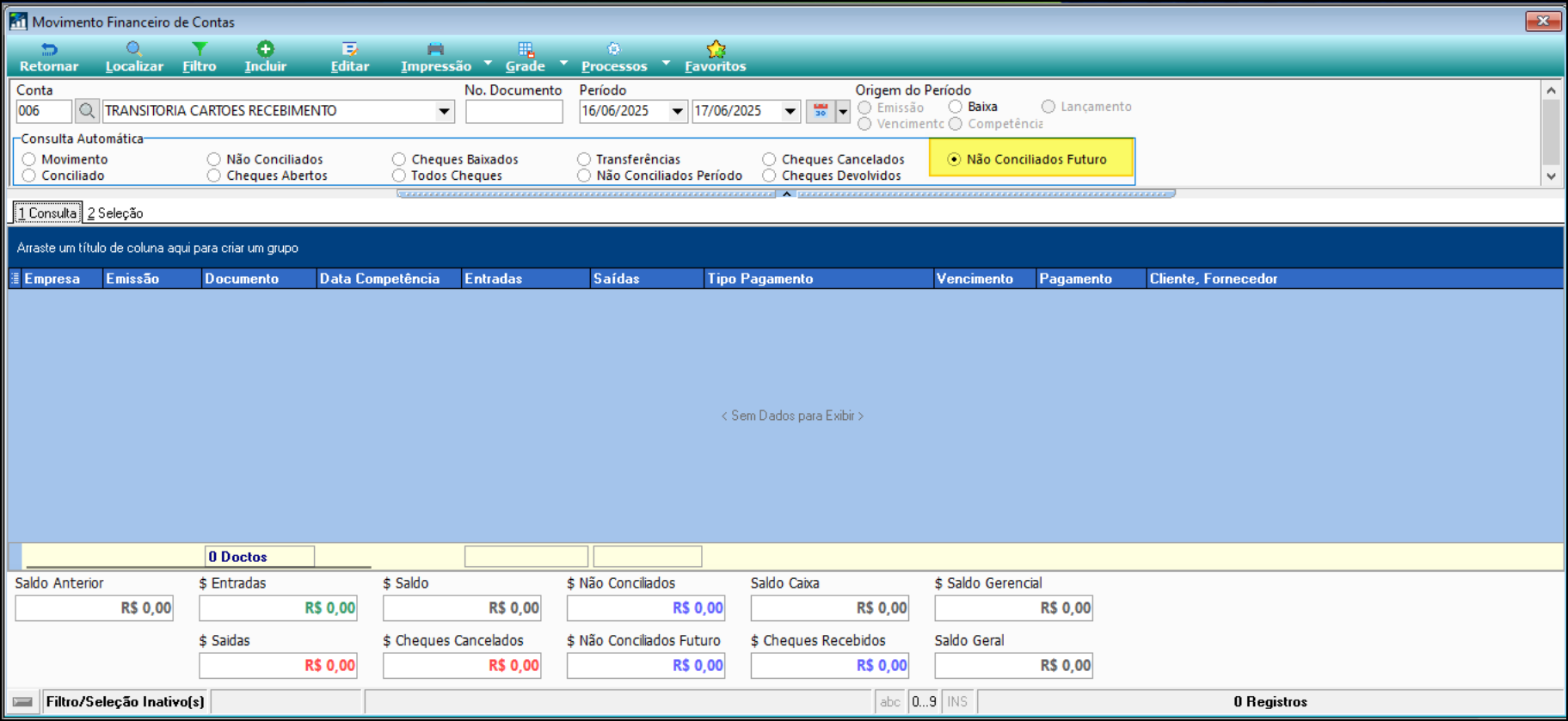The image size is (1568, 721).
Task: Open the start date 16/06/2025 dropdown
Action: click(678, 111)
